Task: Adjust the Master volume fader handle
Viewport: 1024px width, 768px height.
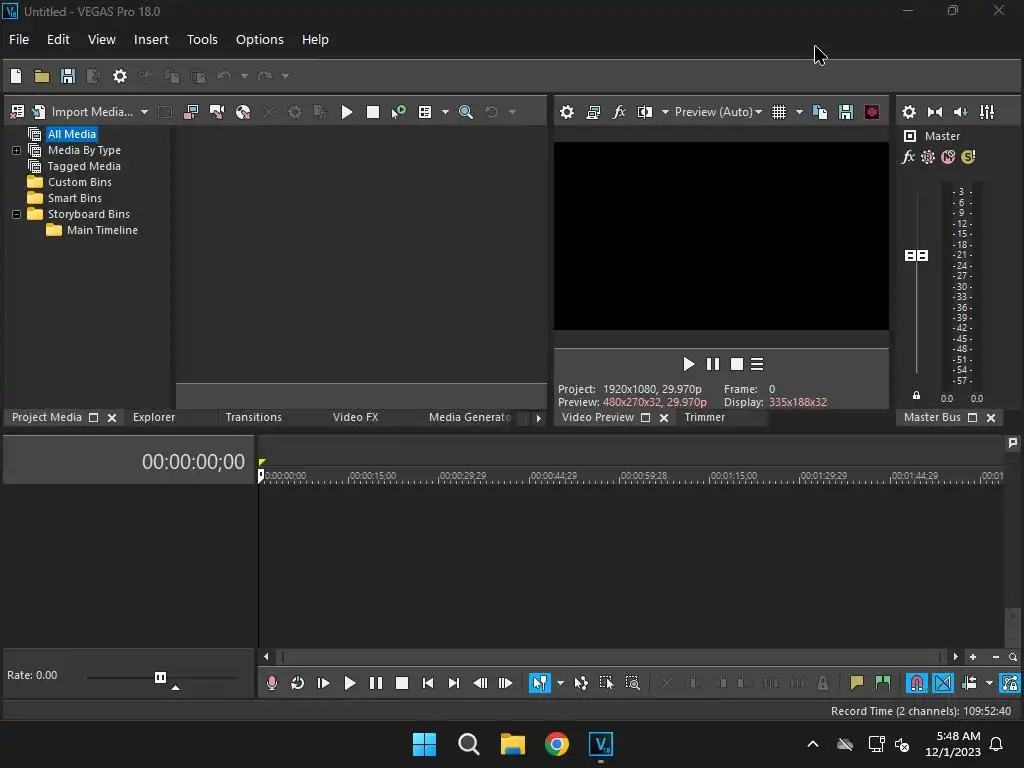Action: tap(916, 255)
